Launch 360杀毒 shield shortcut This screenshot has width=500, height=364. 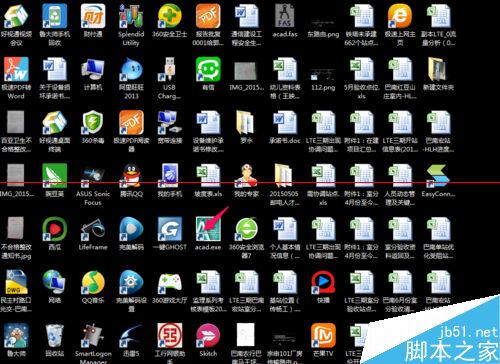[x=93, y=122]
